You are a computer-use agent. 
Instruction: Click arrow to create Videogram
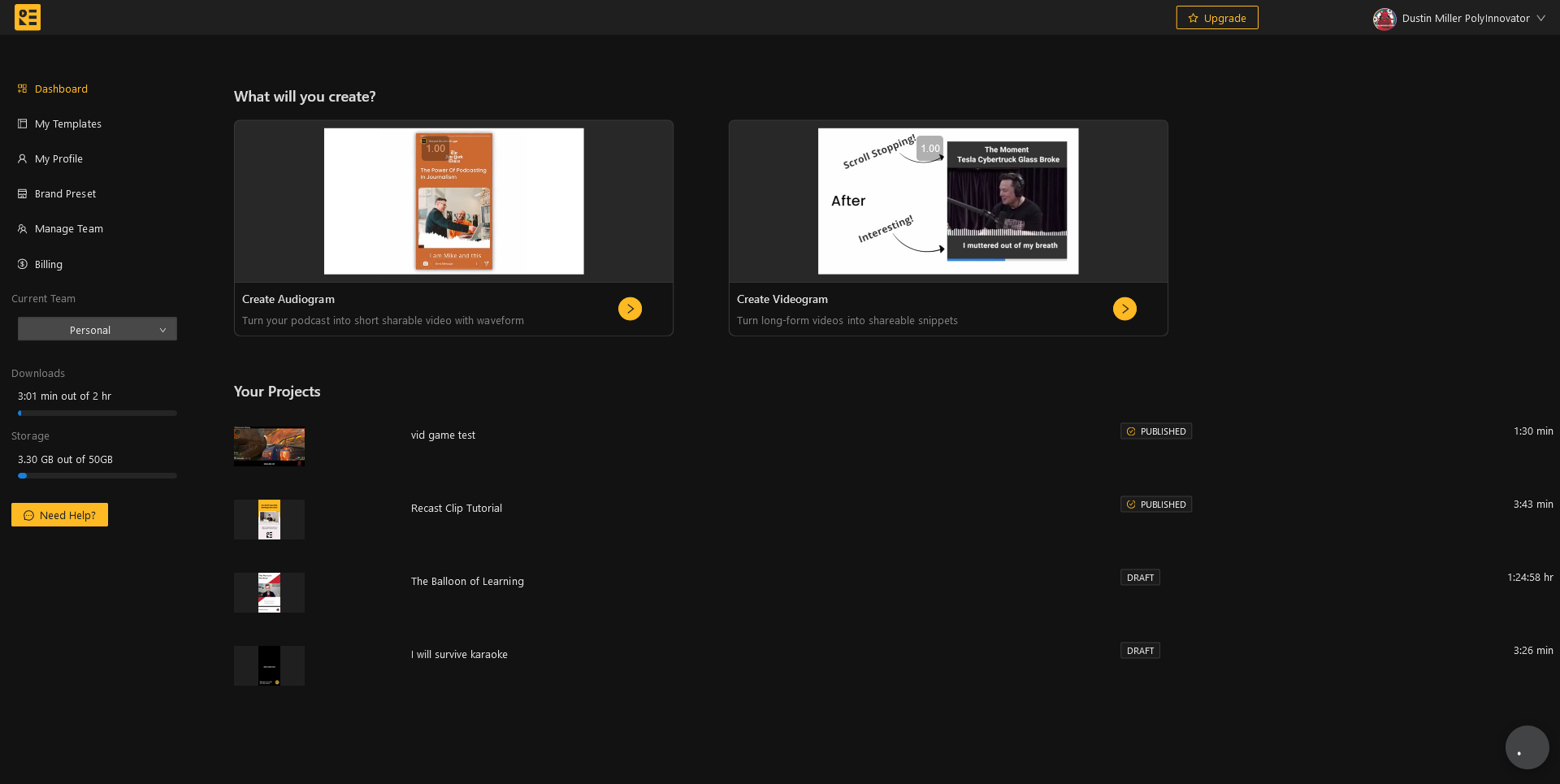tap(1124, 309)
